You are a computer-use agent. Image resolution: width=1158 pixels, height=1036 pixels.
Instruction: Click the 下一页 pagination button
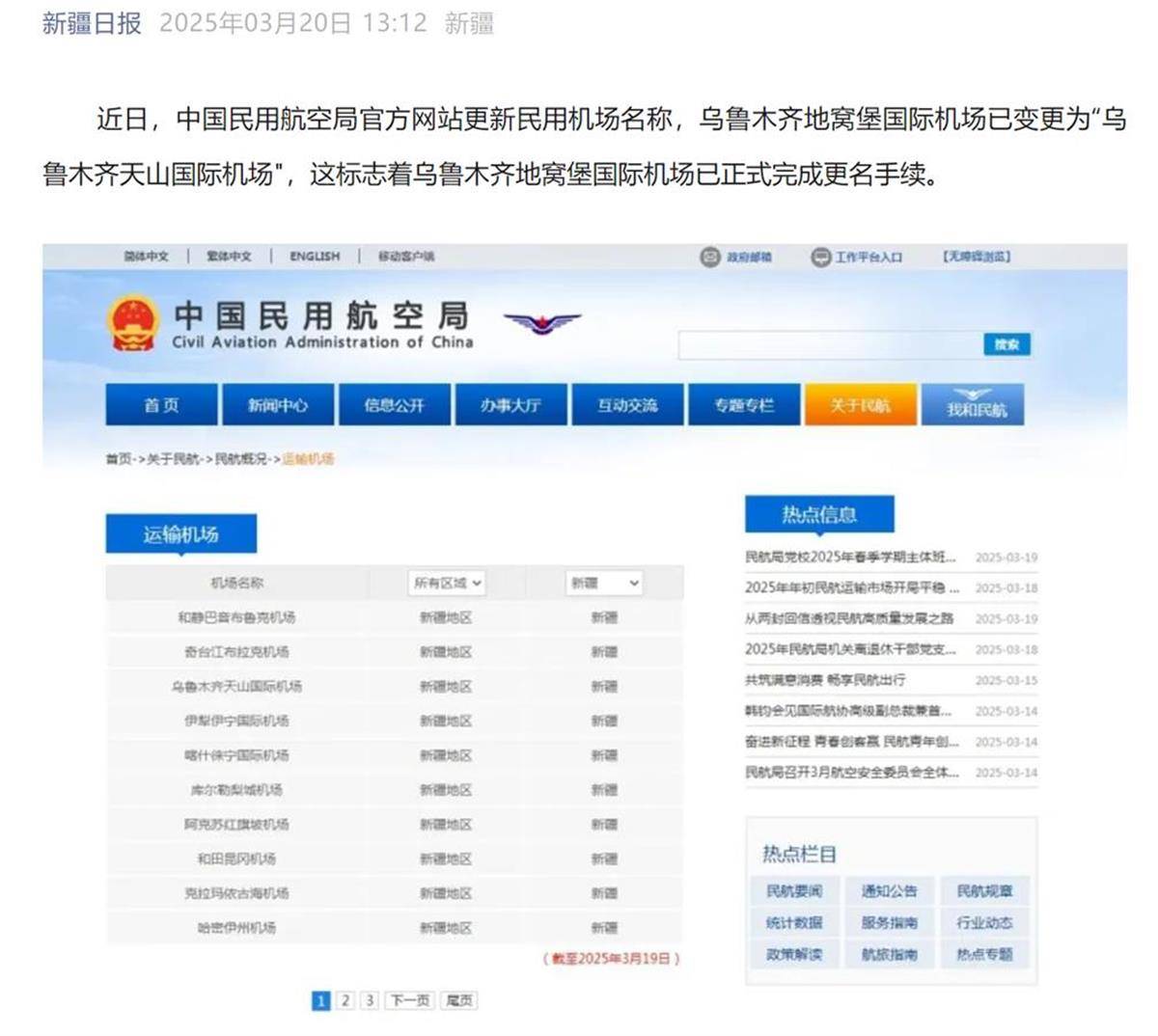pyautogui.click(x=409, y=1000)
